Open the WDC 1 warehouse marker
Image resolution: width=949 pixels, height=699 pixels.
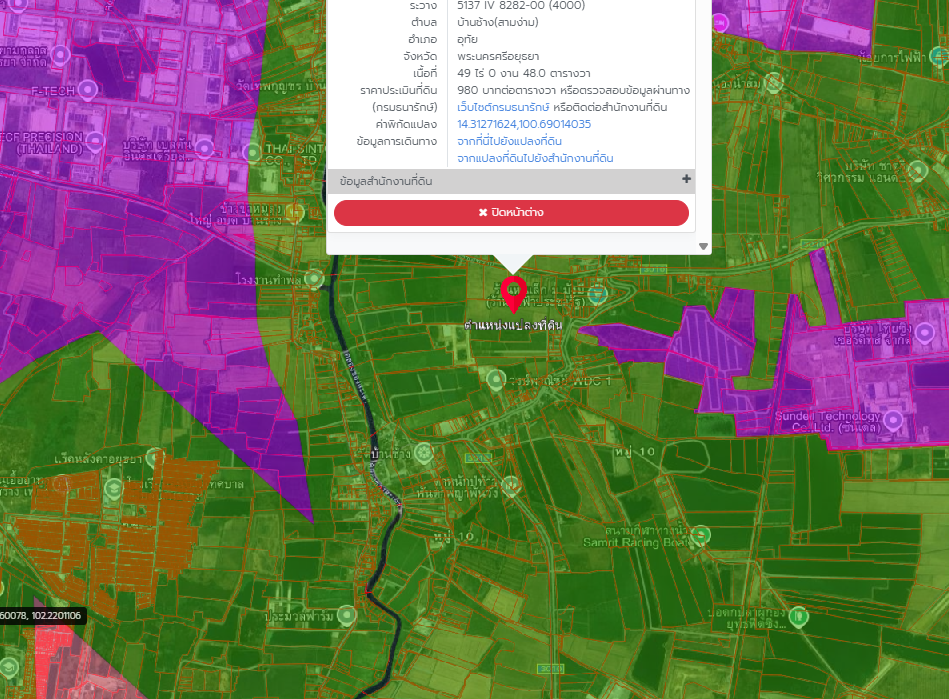pyautogui.click(x=496, y=380)
